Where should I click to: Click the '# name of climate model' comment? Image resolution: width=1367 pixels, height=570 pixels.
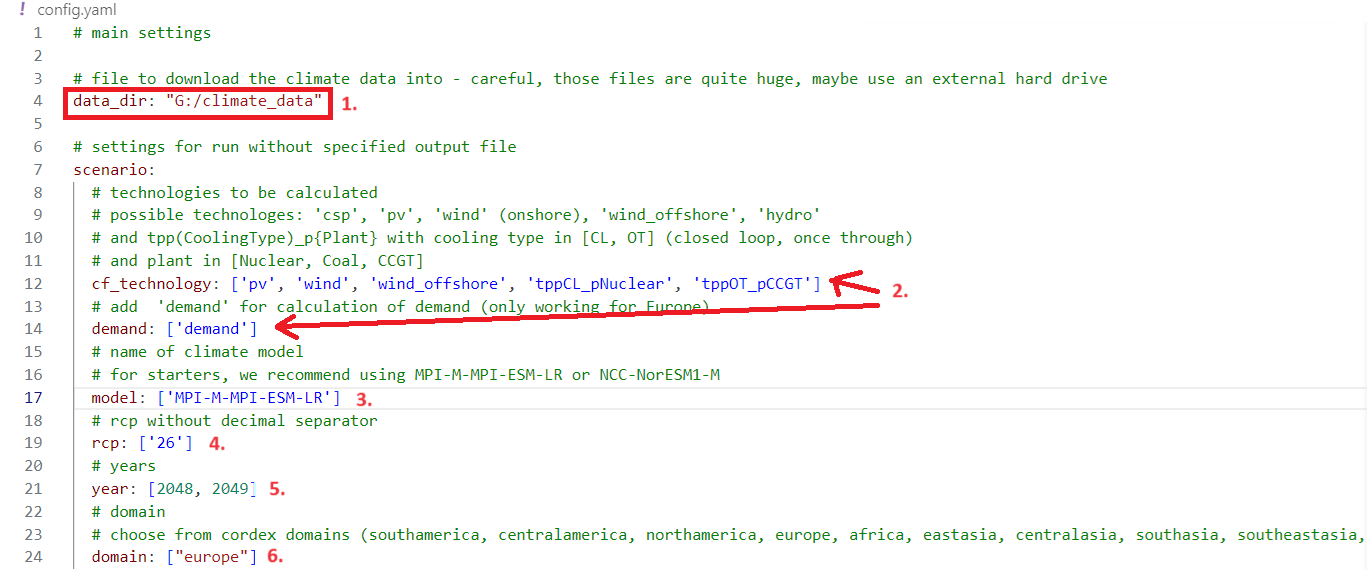(x=197, y=352)
